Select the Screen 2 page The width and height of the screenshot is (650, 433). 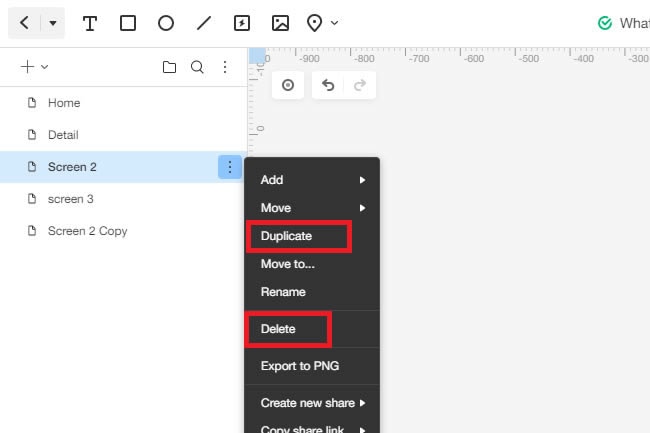tap(124, 167)
